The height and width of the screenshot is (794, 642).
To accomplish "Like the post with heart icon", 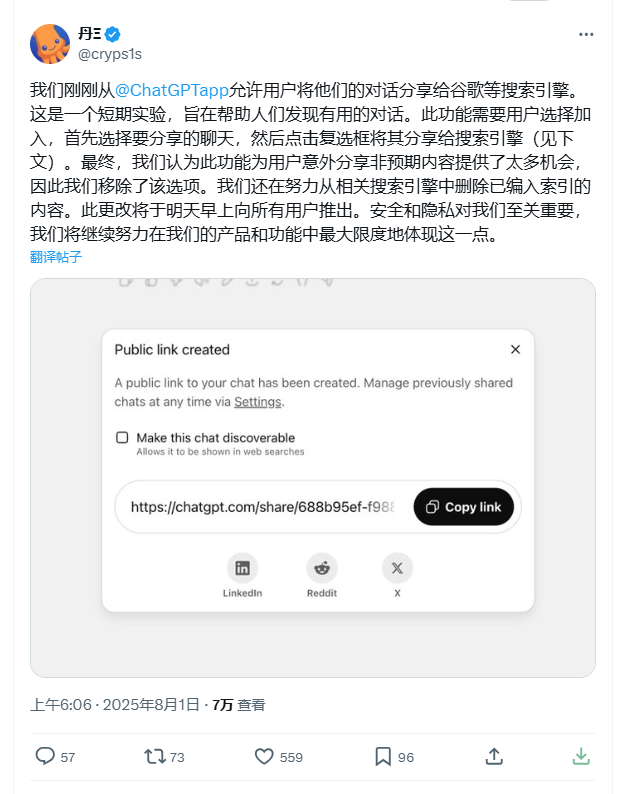I will pyautogui.click(x=264, y=757).
